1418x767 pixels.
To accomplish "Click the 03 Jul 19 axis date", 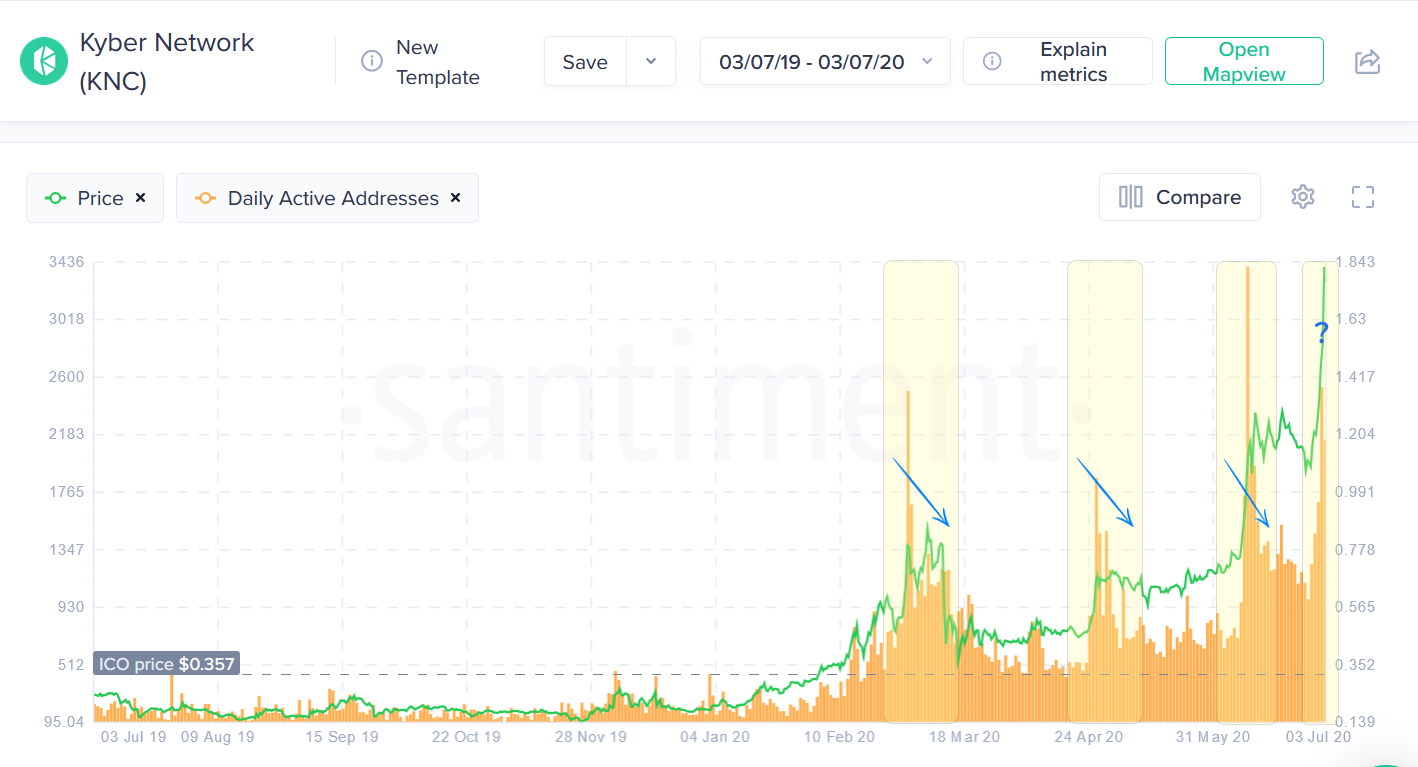I will point(134,737).
